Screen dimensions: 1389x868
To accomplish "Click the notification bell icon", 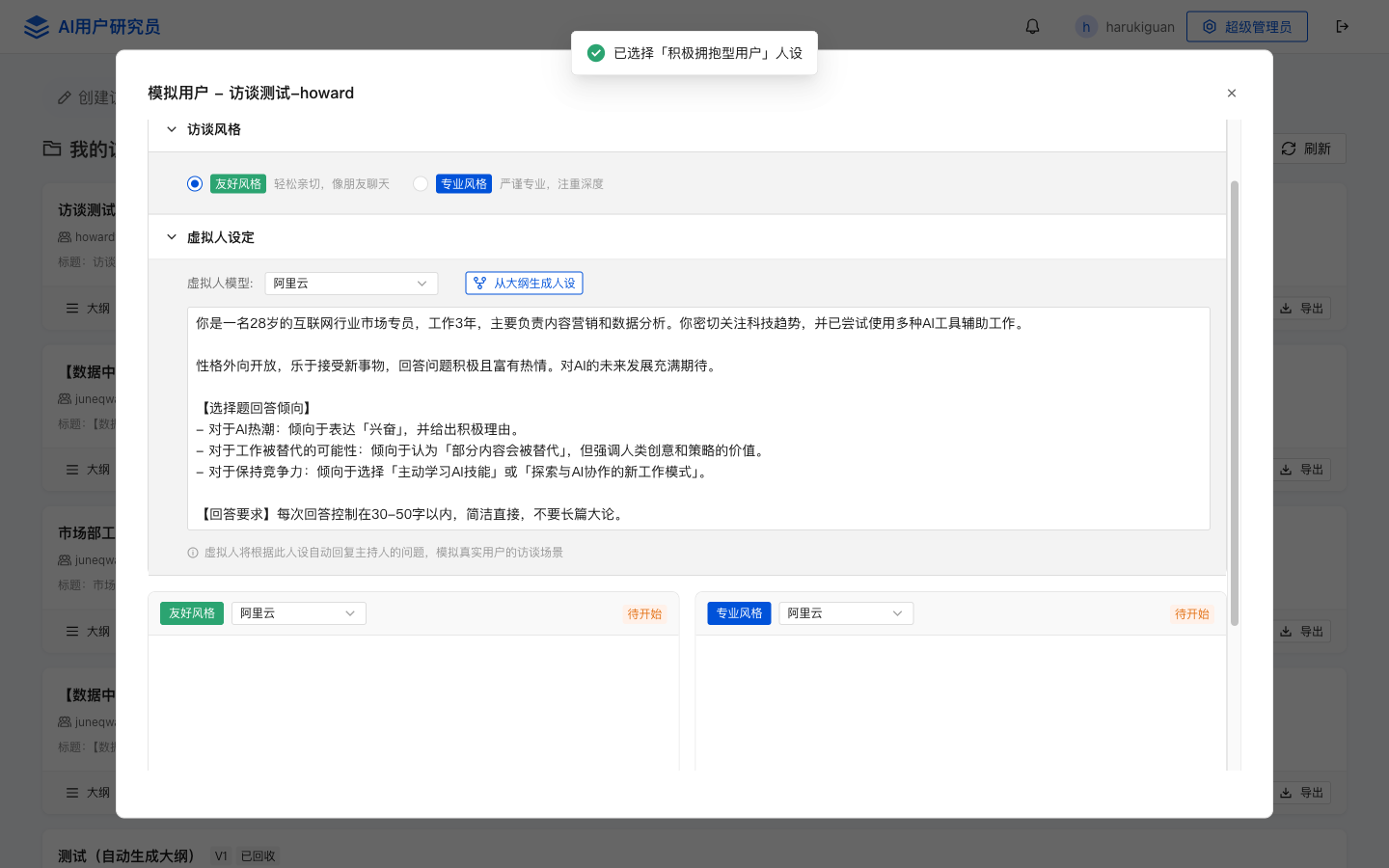I will [x=1032, y=27].
